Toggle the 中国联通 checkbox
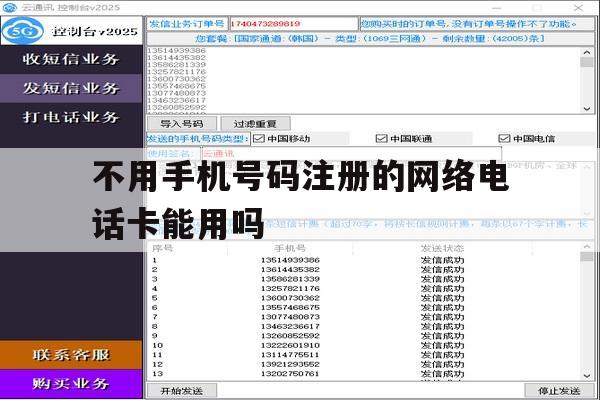The width and height of the screenshot is (600, 400). tap(382, 138)
